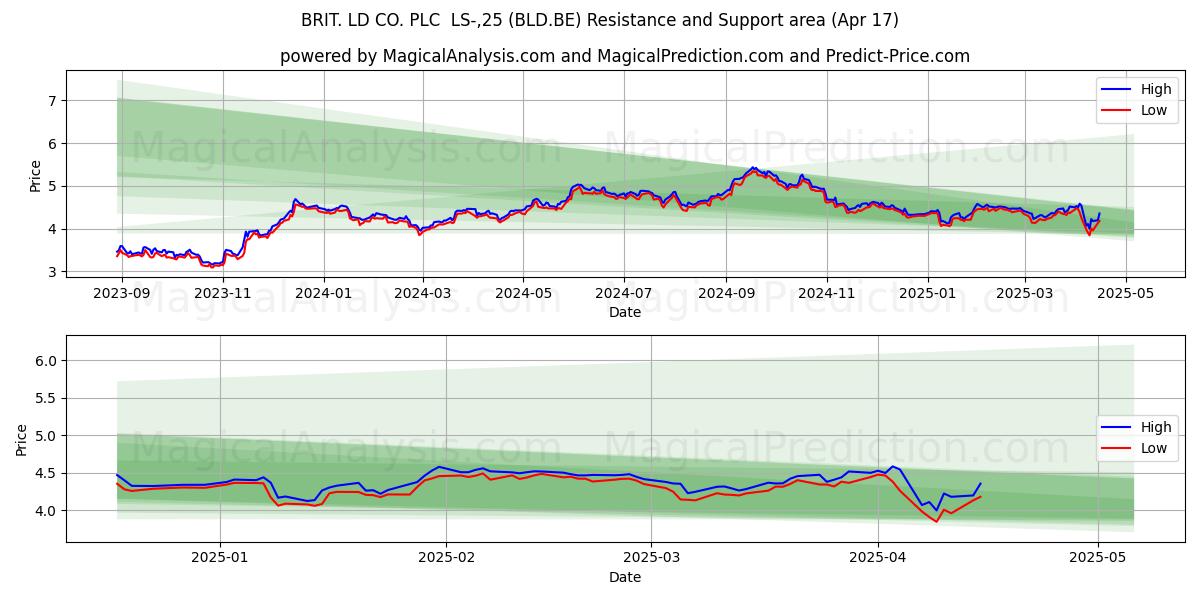Click the September 2024 price peak in upper chart
Viewport: 1200px width, 600px height.
(x=753, y=168)
